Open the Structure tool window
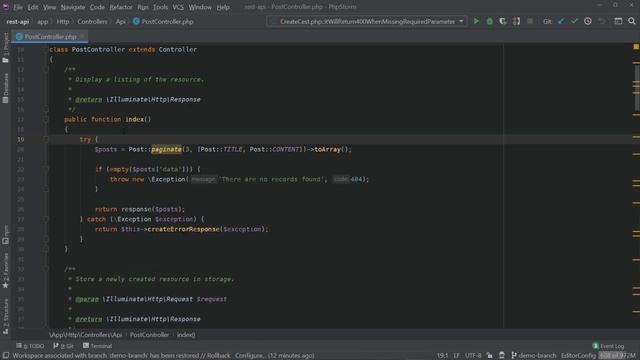The width and height of the screenshot is (640, 360). point(5,316)
